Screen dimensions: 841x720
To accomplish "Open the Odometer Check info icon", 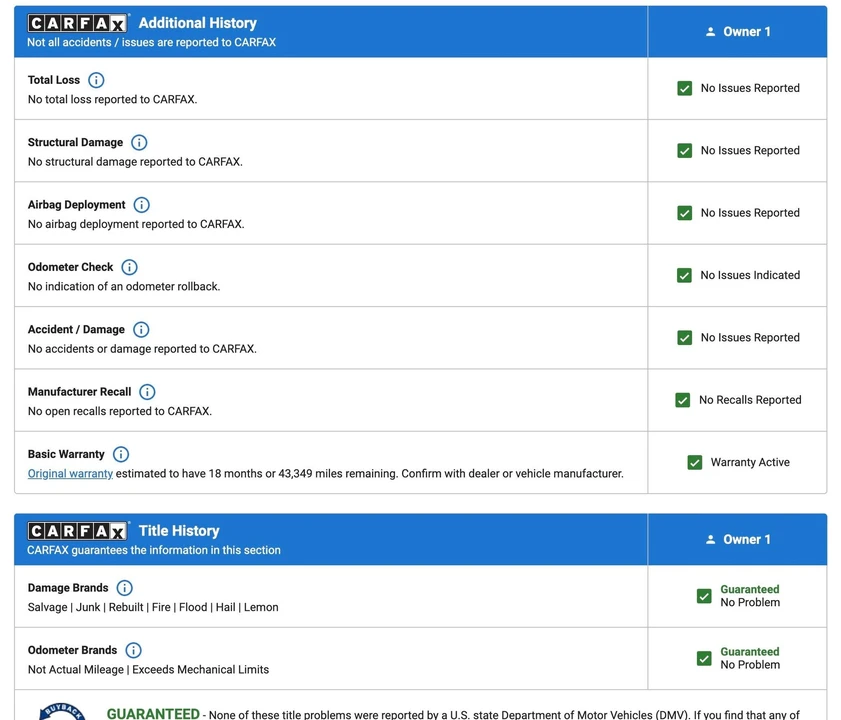I will (x=129, y=267).
